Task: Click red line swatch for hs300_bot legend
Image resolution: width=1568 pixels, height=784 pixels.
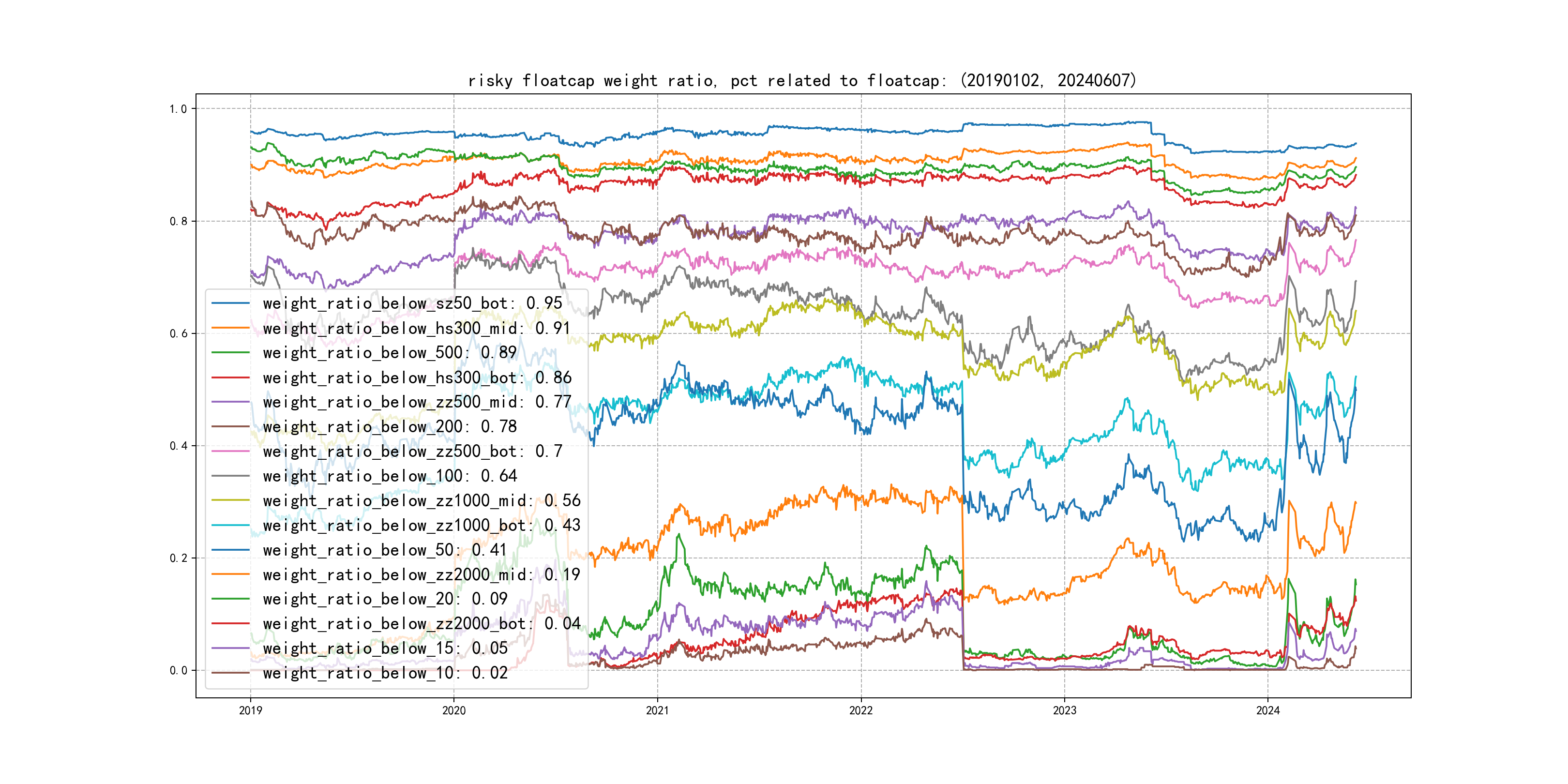Action: coord(230,377)
